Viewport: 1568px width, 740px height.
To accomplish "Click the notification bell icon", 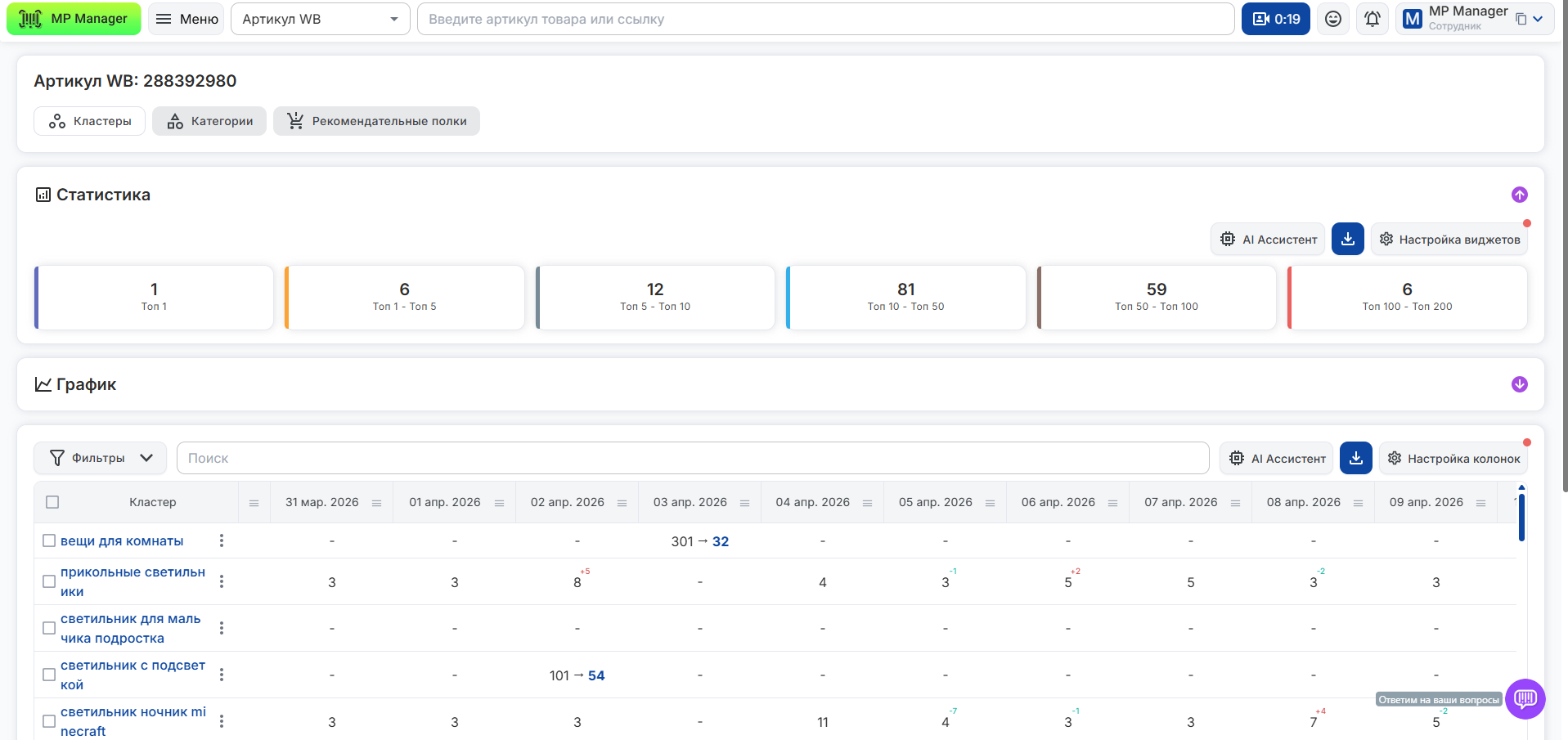I will pos(1372,19).
